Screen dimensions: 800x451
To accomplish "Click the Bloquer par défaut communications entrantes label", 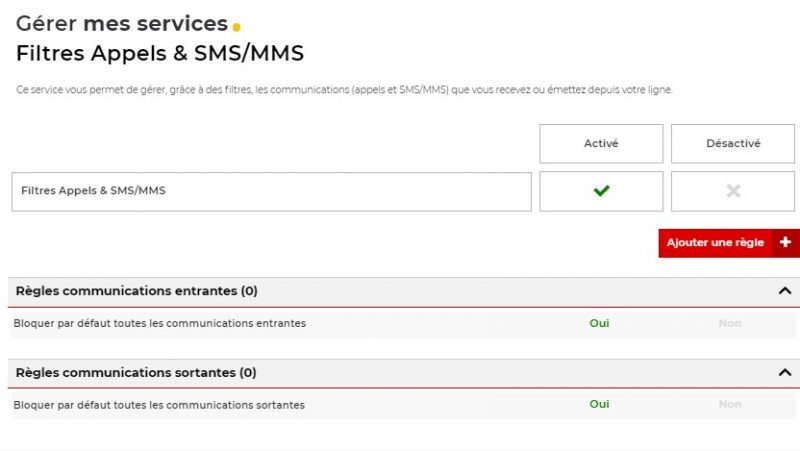I will pos(160,323).
